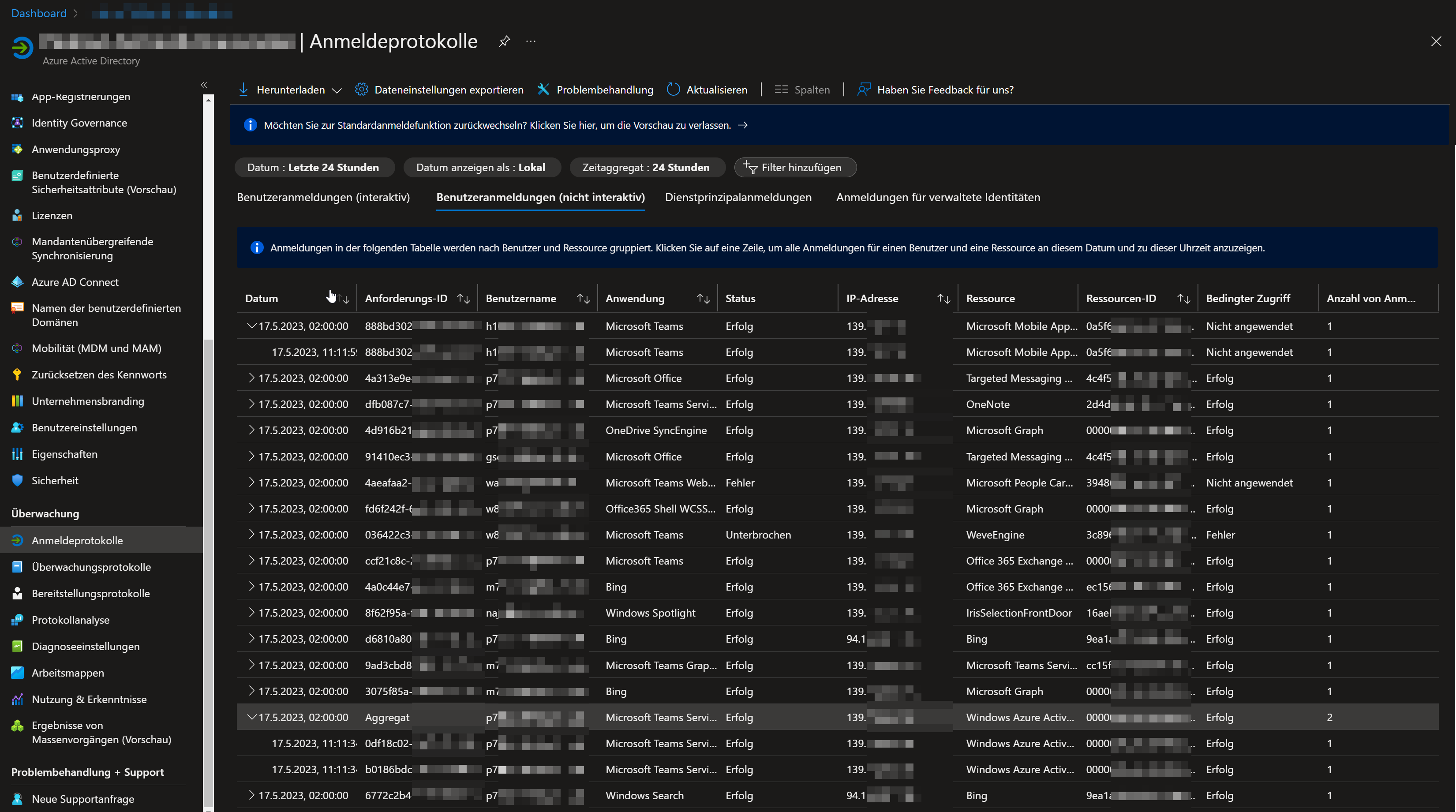Open Anwendungsproxy in sidebar
The width and height of the screenshot is (1456, 812).
[76, 149]
